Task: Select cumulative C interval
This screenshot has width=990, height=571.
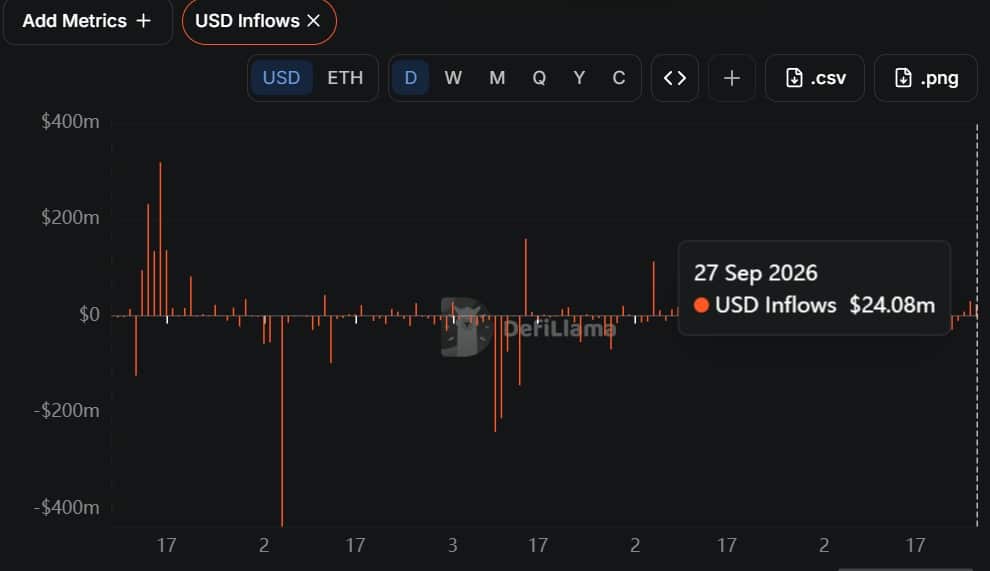Action: [619, 78]
